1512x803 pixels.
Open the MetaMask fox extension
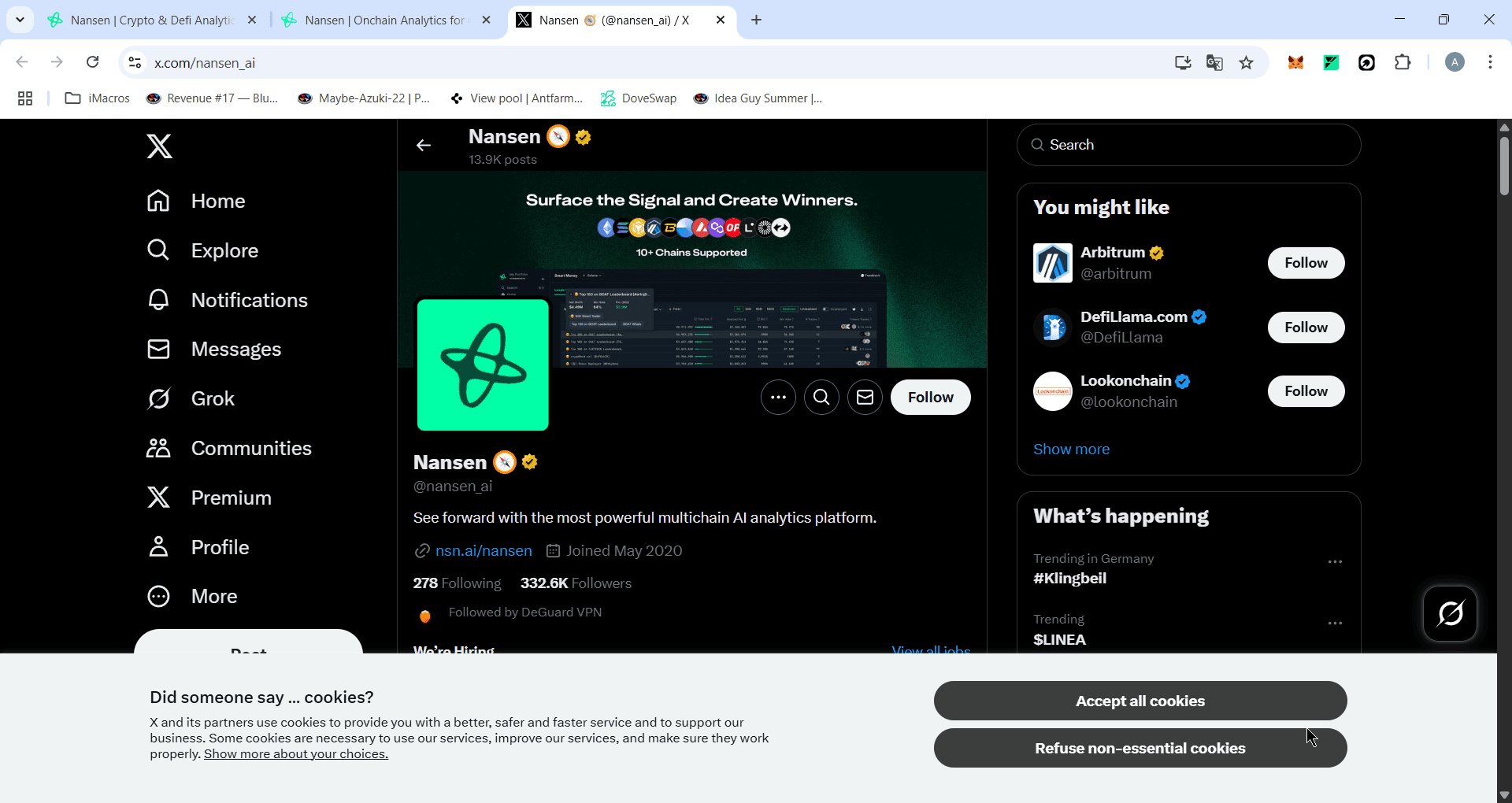pos(1295,63)
